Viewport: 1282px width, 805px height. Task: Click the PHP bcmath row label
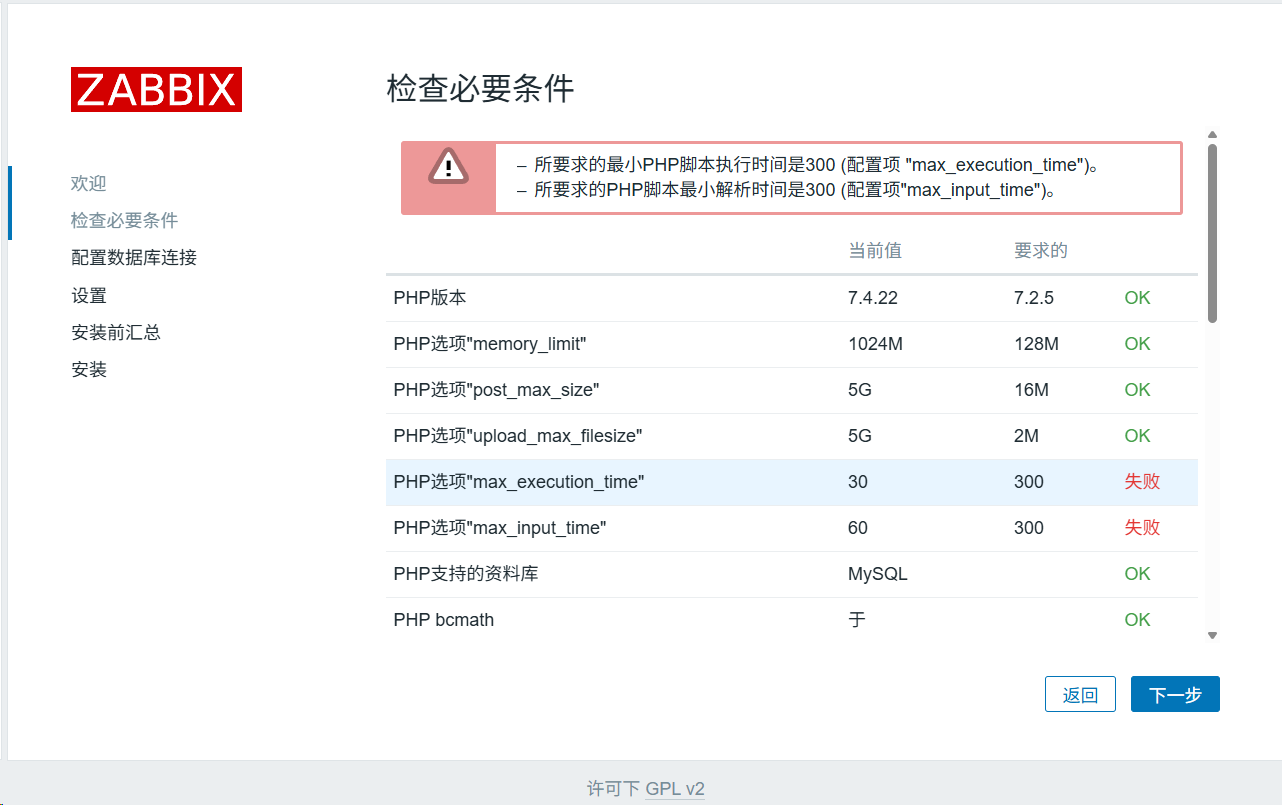[x=444, y=620]
